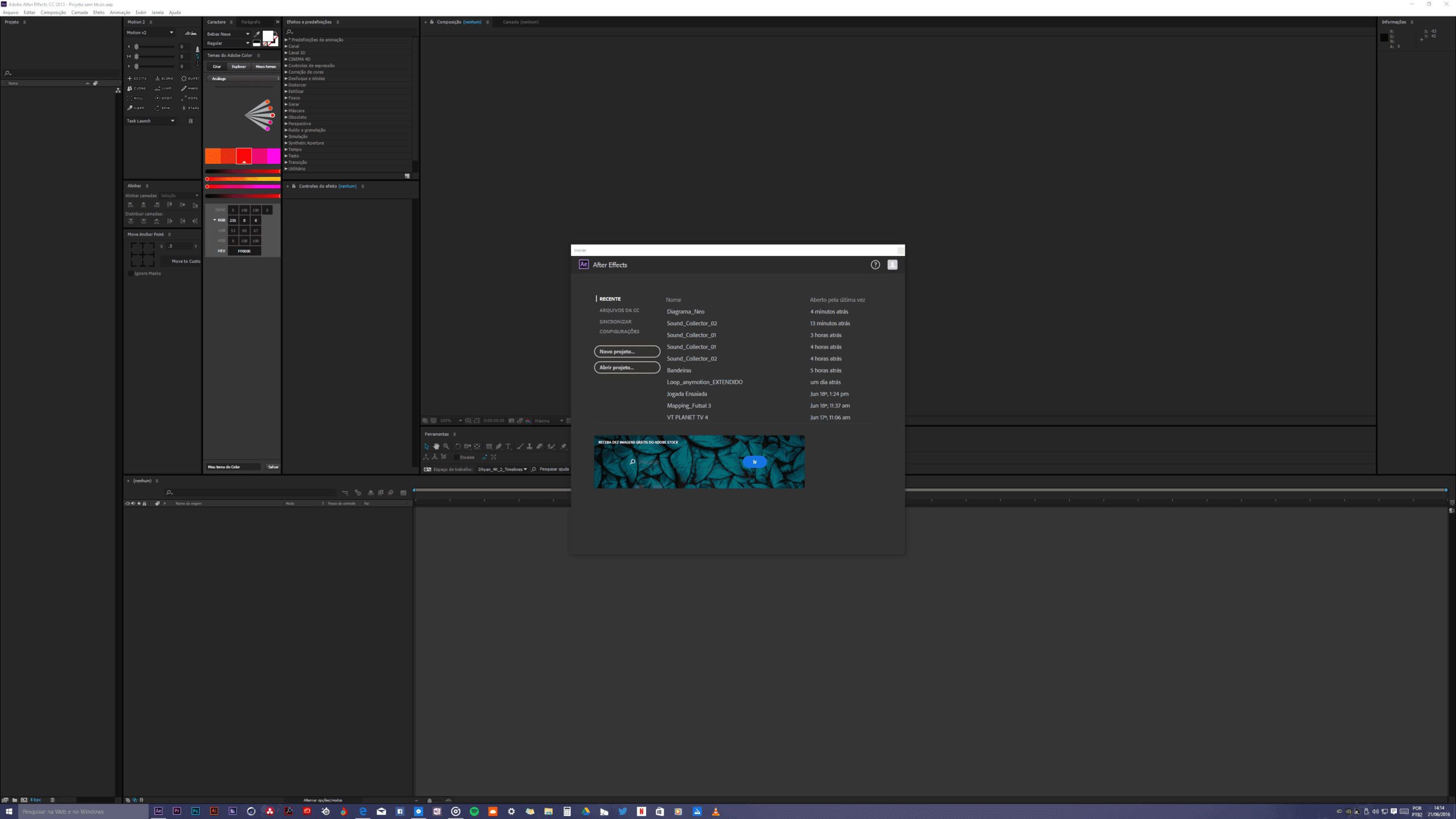Select the Pen tool in Ferramentas
Screen dimensions: 1456x819
tap(499, 446)
